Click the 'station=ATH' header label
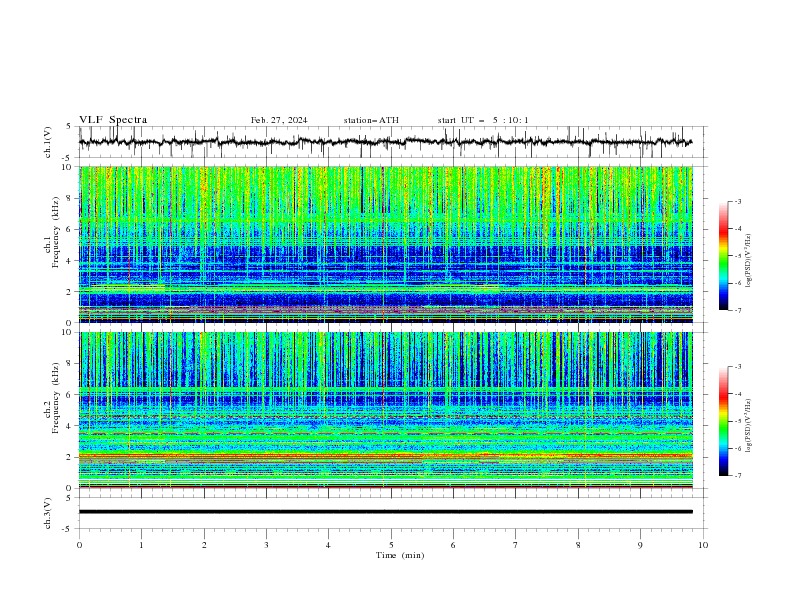Image resolution: width=792 pixels, height=612 pixels. [x=371, y=120]
